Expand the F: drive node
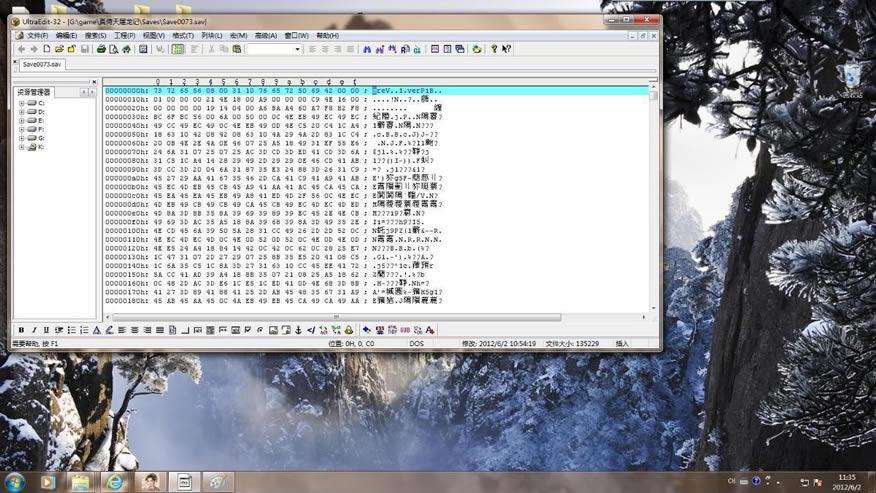This screenshot has height=493, width=876. click(x=21, y=129)
